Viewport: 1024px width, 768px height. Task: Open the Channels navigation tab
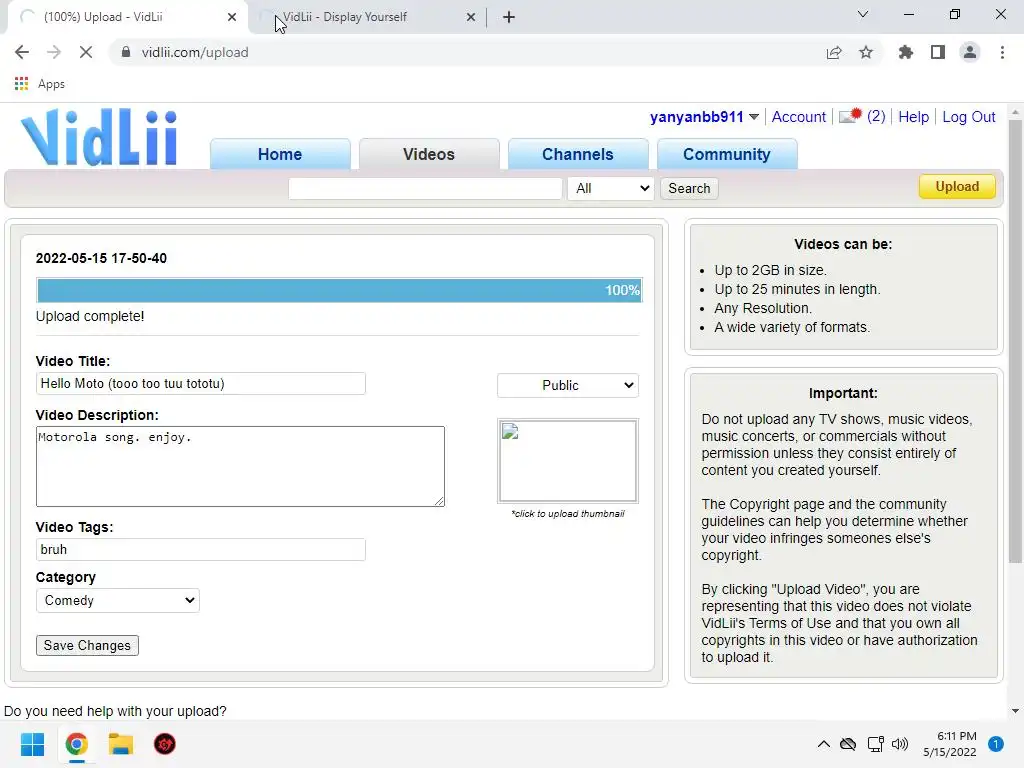(x=578, y=154)
